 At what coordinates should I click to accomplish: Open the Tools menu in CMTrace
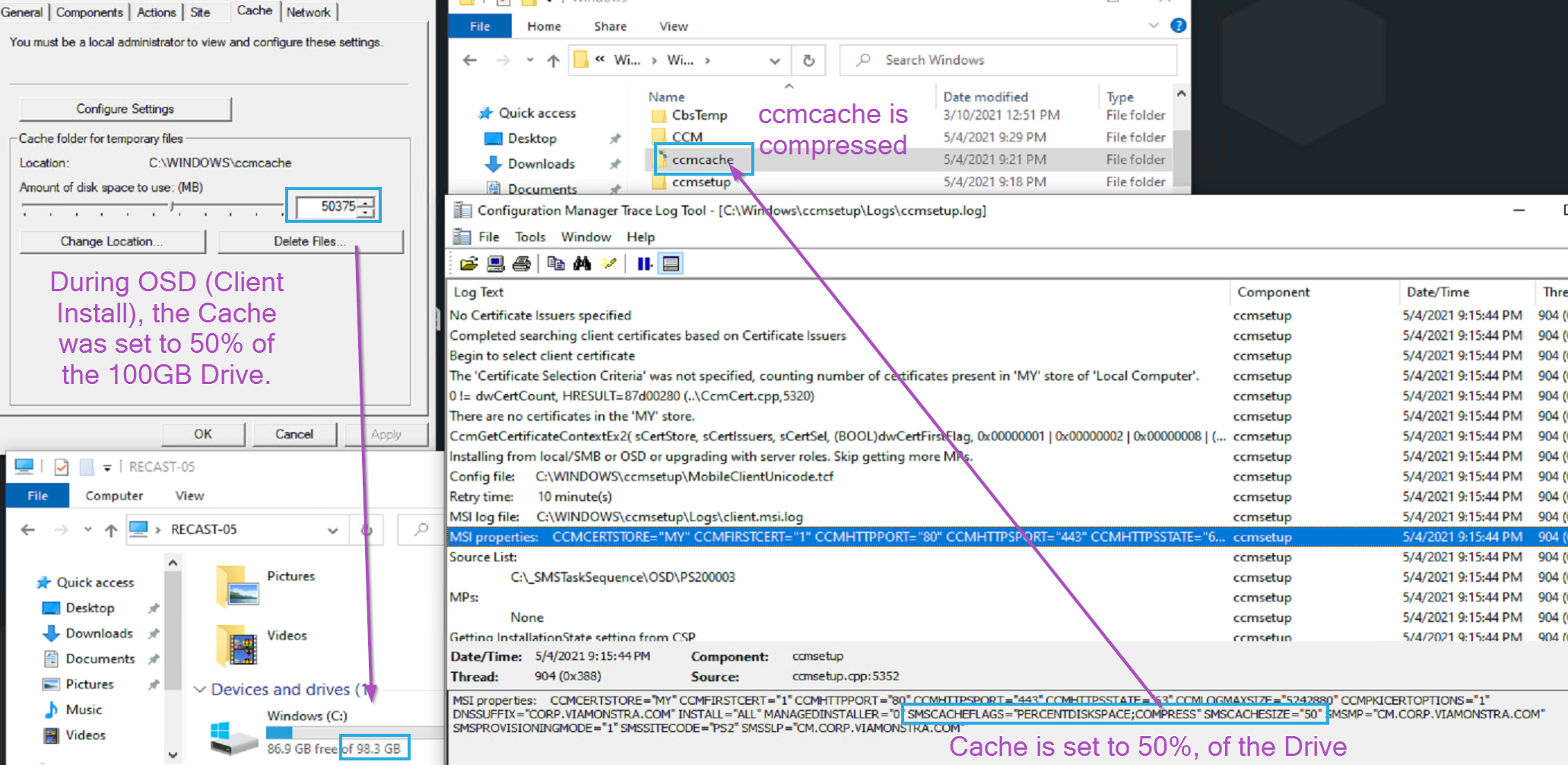pos(529,237)
